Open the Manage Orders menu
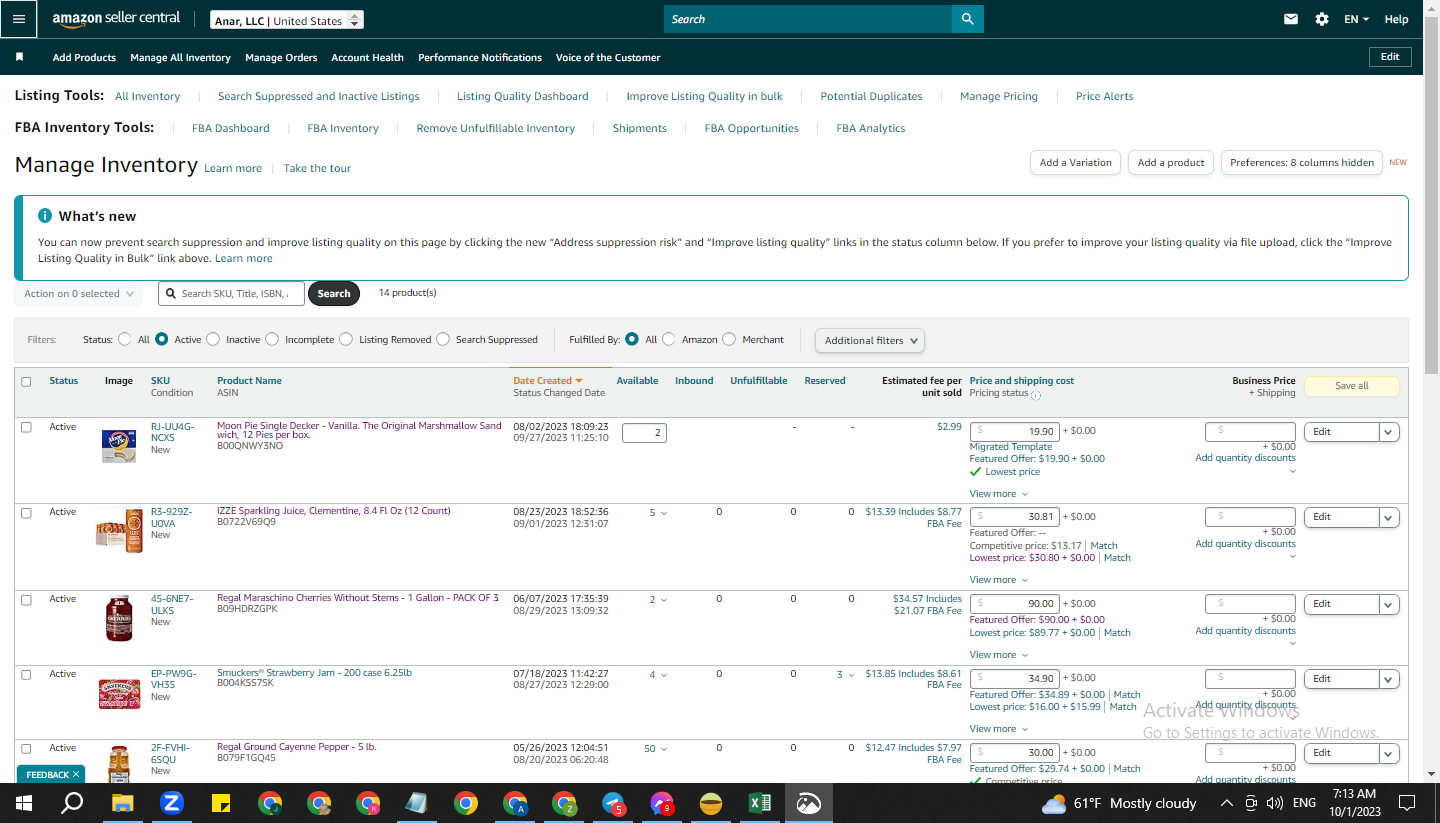 [281, 57]
